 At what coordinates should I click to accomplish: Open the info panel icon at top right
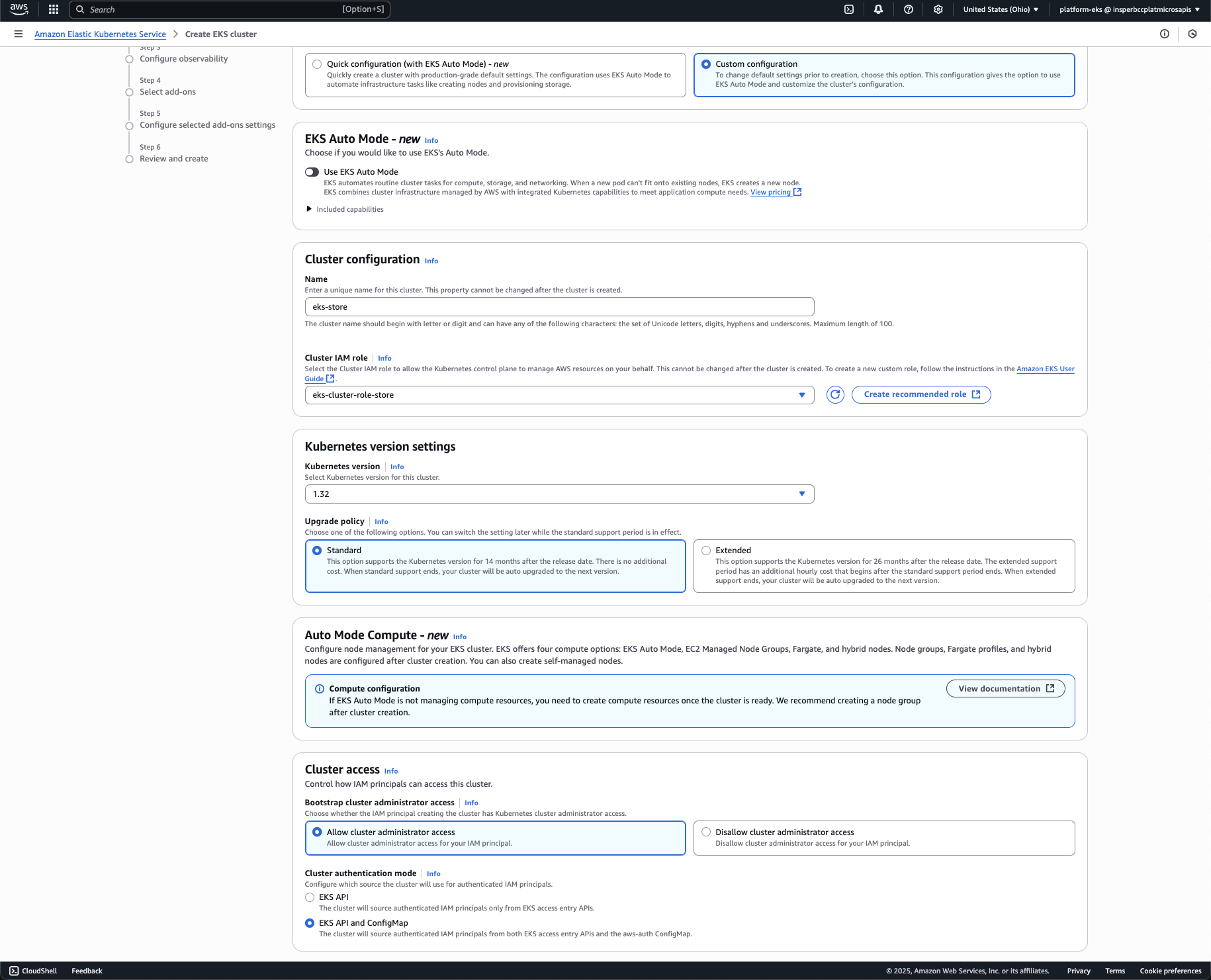[1164, 34]
